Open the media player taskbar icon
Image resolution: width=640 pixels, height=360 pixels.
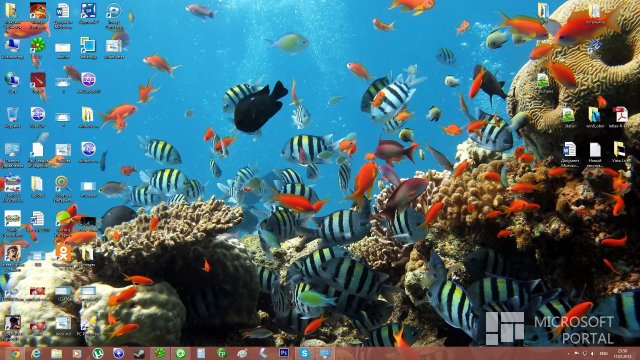pyautogui.click(x=77, y=353)
